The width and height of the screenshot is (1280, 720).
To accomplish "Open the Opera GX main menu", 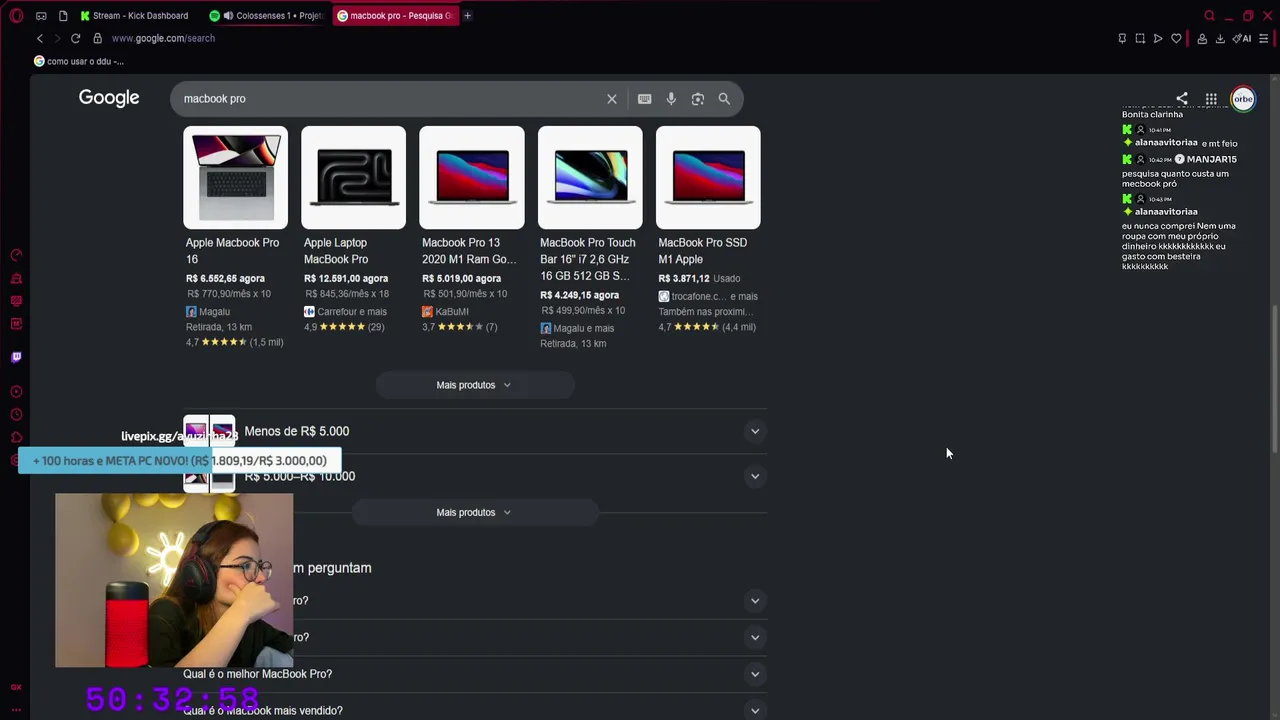I will (16, 16).
